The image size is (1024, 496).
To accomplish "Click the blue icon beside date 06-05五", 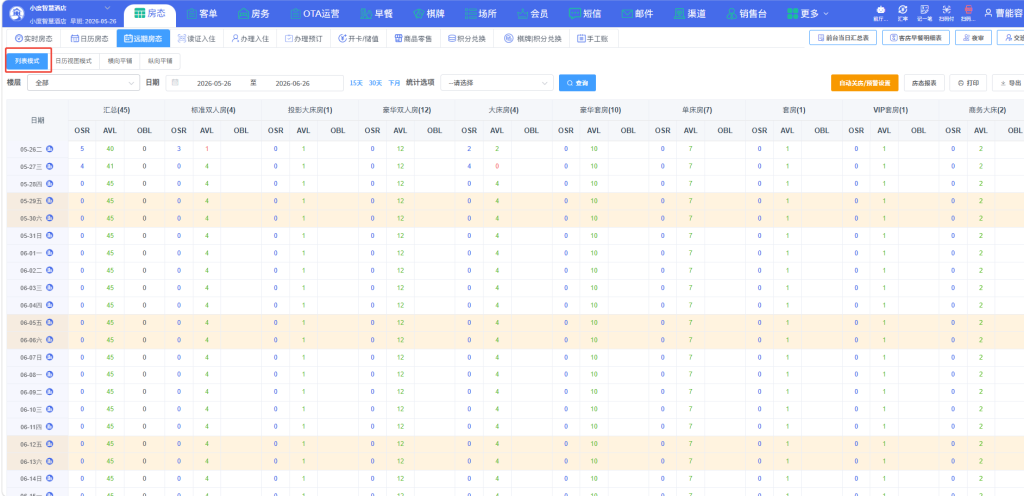I will click(x=50, y=322).
